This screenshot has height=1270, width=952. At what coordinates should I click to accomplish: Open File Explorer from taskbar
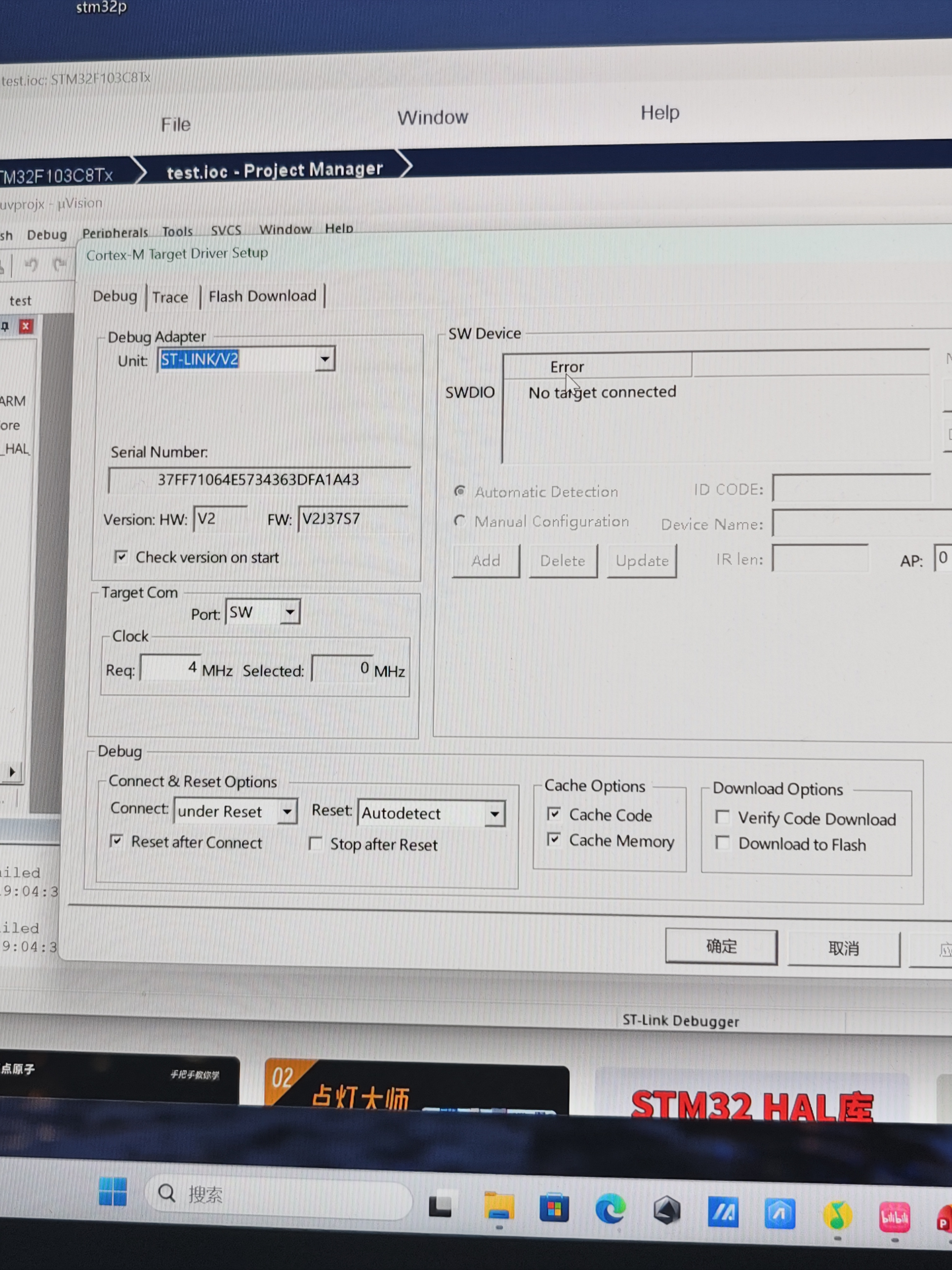coord(499,1206)
